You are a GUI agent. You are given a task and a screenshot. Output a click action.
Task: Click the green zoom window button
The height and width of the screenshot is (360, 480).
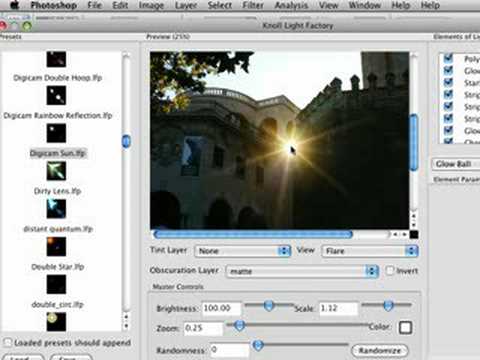(x=27, y=25)
